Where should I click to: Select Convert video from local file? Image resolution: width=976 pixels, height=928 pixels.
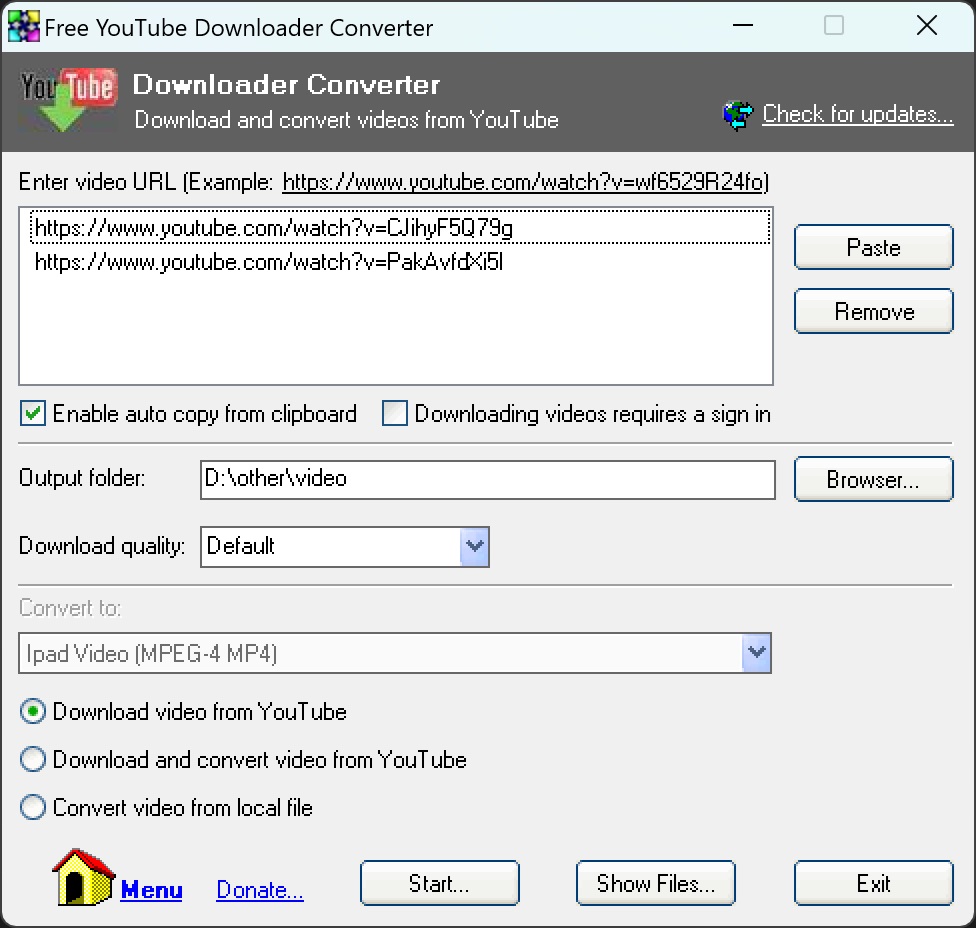[x=34, y=808]
